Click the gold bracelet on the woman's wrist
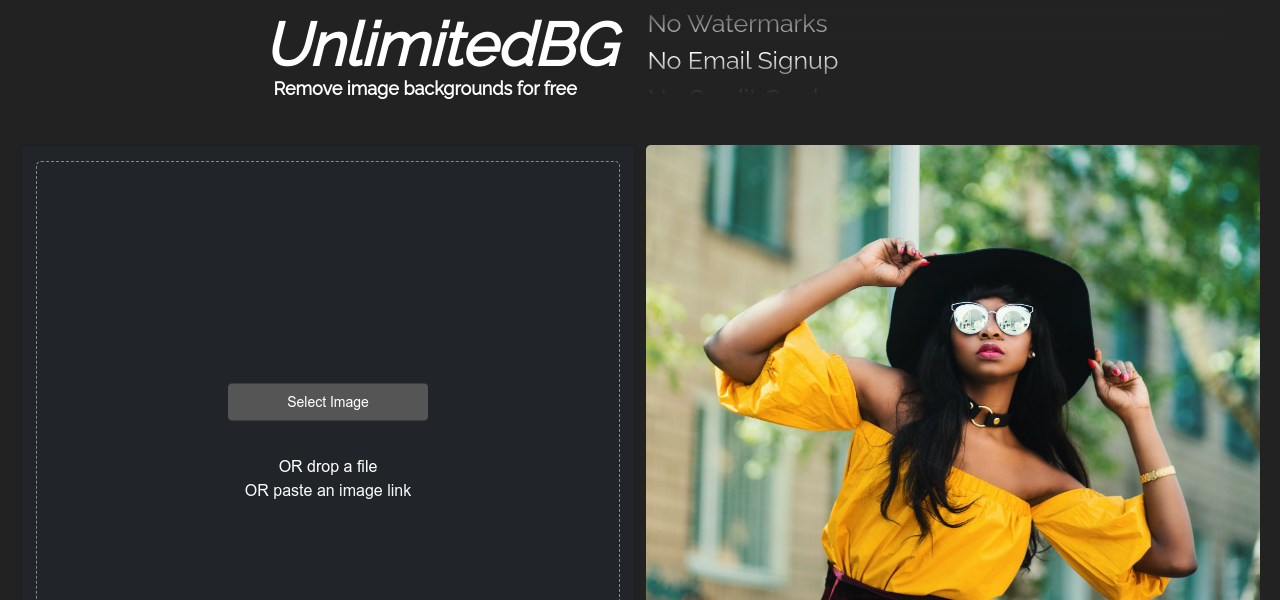Screen dimensions: 1280x600 coord(1158,474)
